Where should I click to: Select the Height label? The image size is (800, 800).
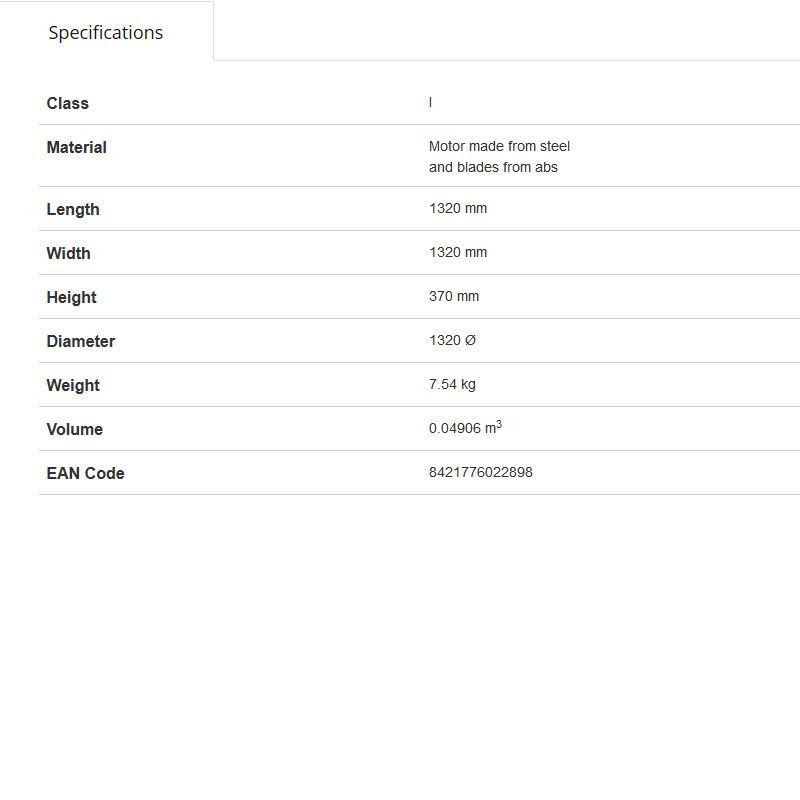pos(71,297)
